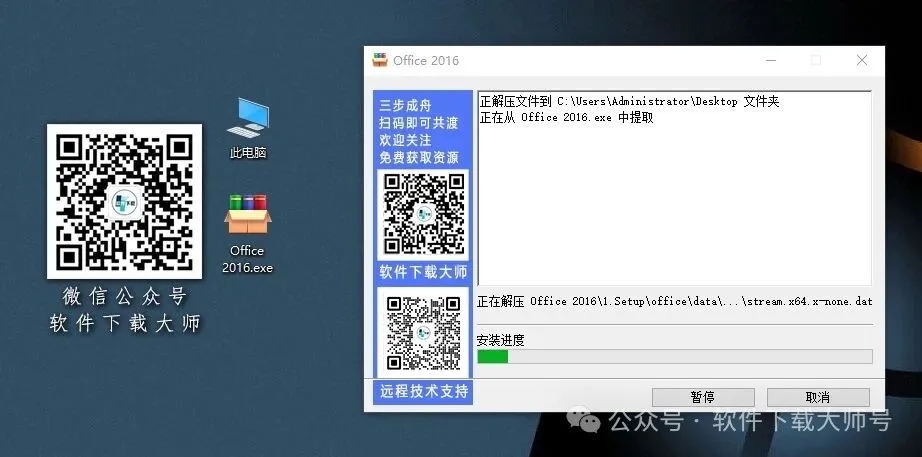Click the 欢迎关注 text in the sidebar
Viewport: 922px width, 457px height.
[x=405, y=140]
